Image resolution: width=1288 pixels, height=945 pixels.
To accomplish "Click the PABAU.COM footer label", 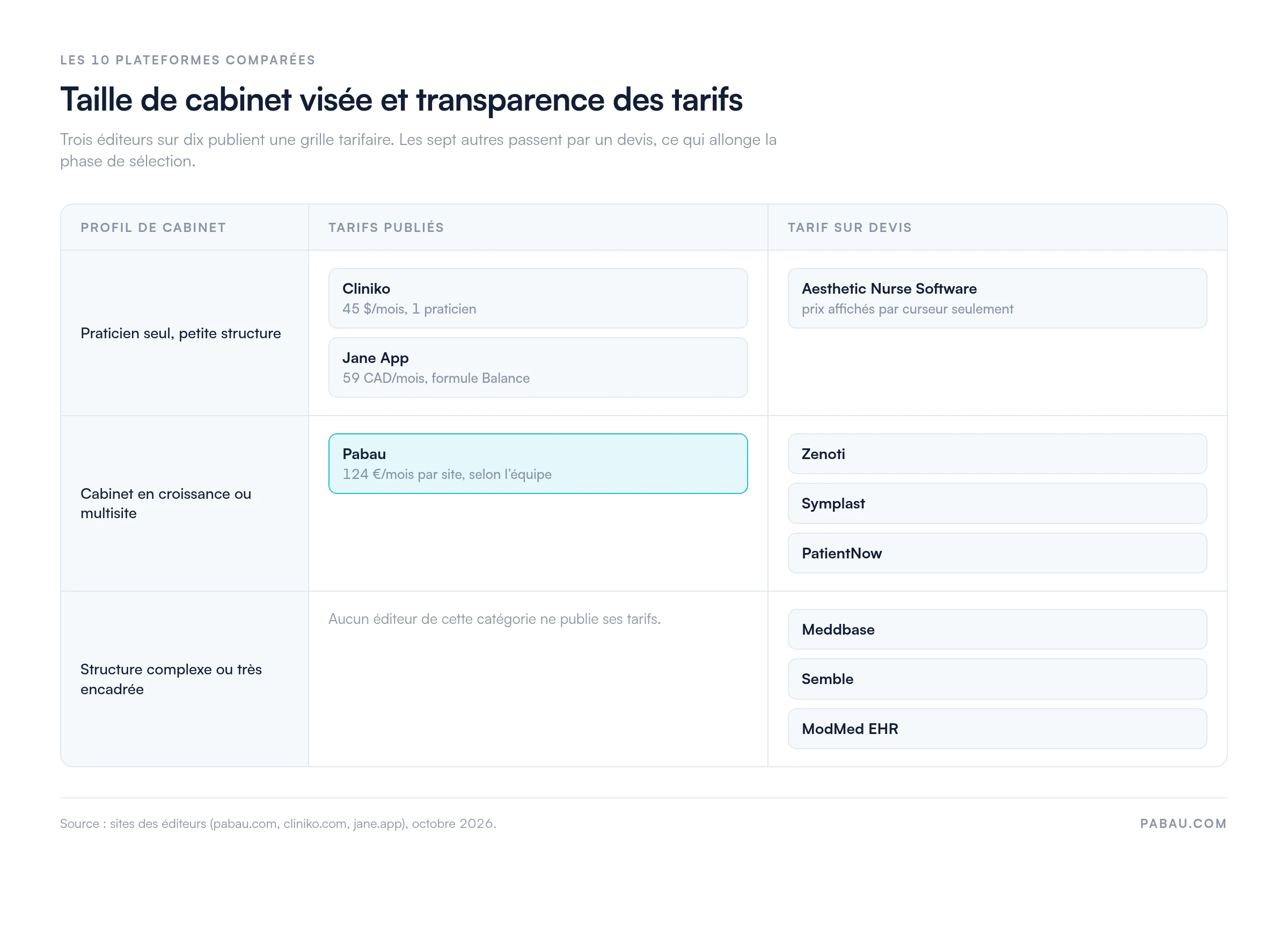I will click(x=1183, y=823).
